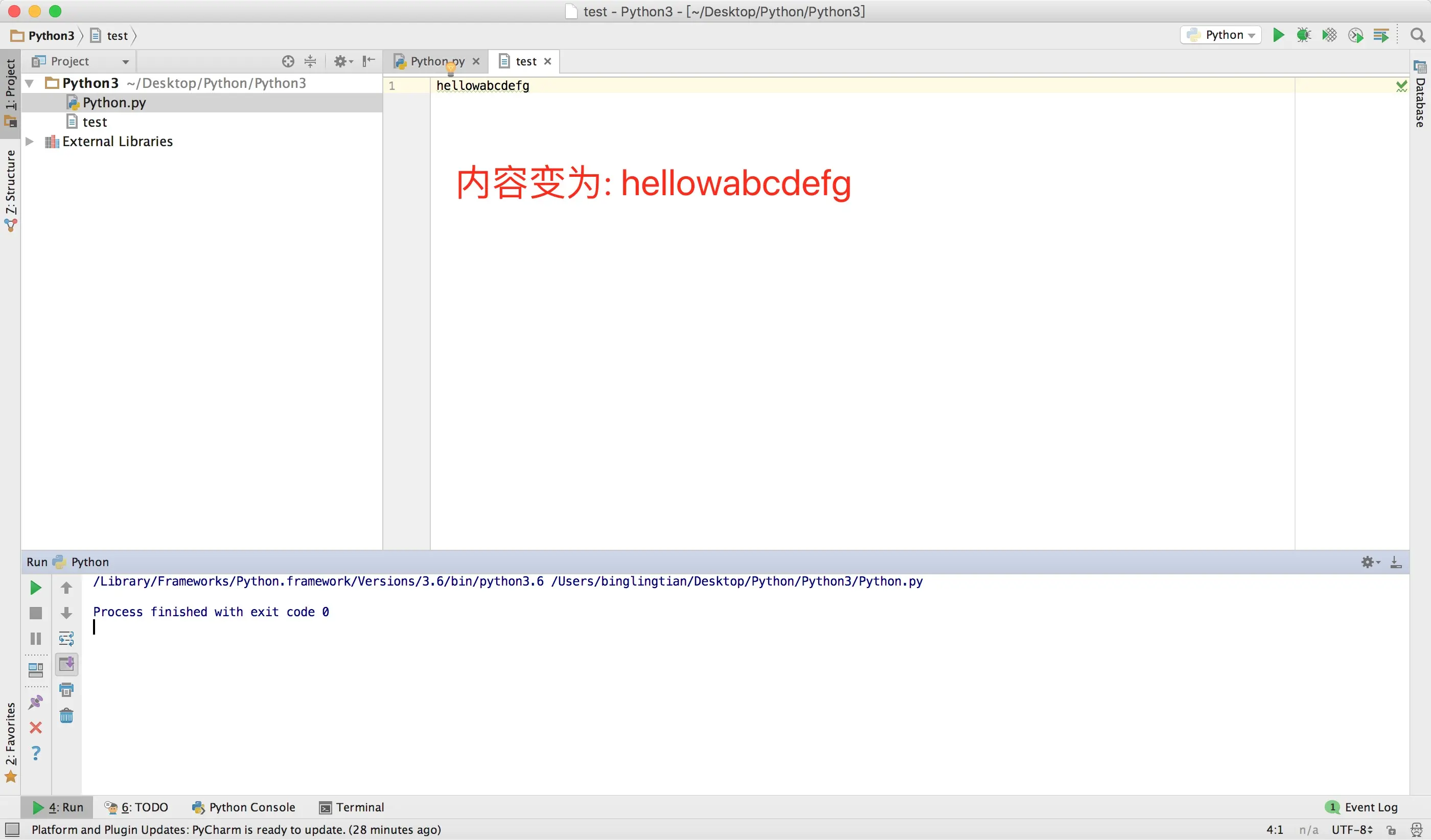Select the test file in project tree

(94, 122)
